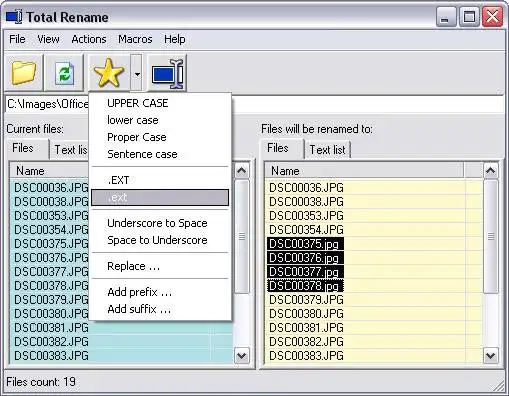Click the Files count: 19 status text
The width and height of the screenshot is (509, 396).
[41, 382]
